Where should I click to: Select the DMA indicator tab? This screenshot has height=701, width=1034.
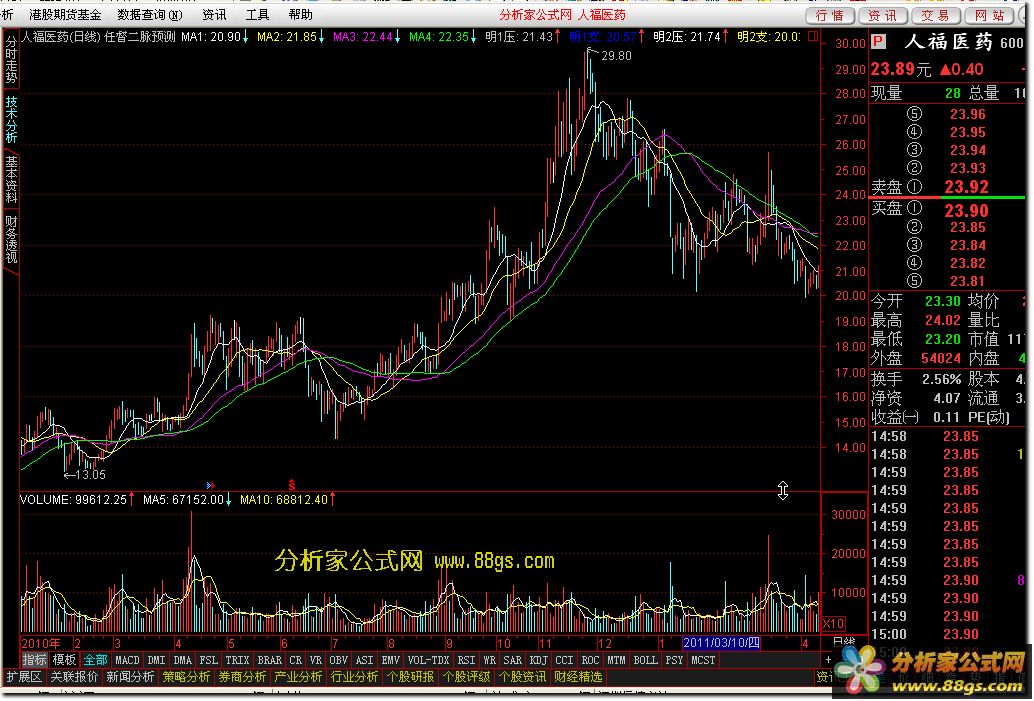click(182, 659)
